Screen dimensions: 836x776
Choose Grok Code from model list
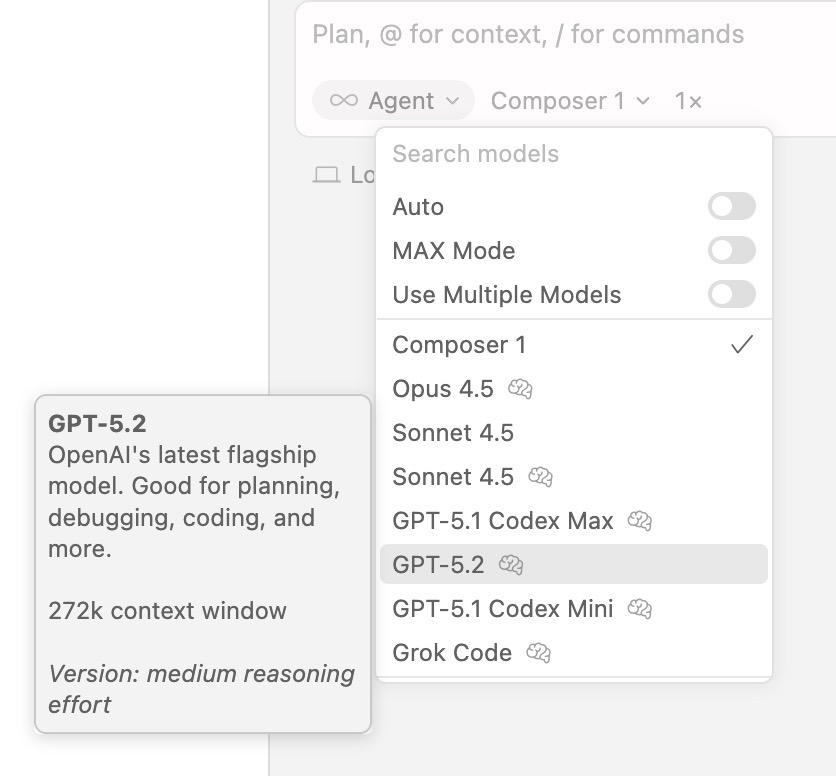tap(452, 653)
